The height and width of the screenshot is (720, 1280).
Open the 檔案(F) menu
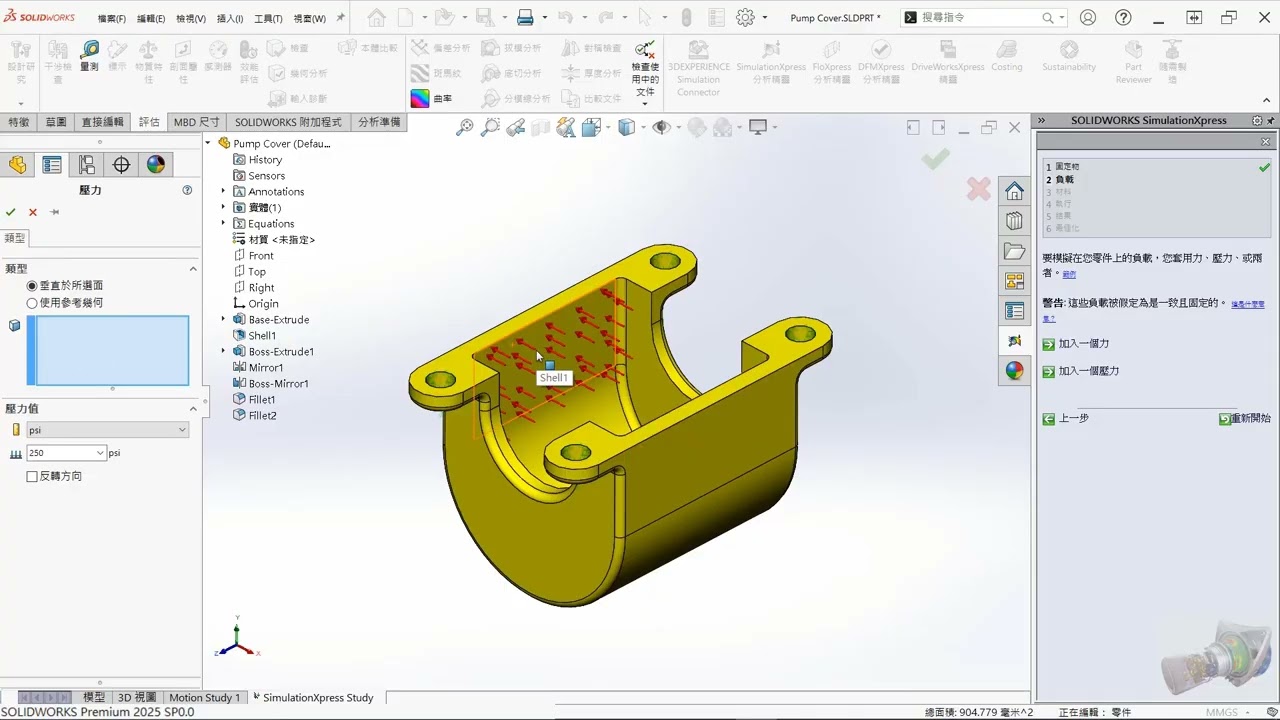pos(112,18)
